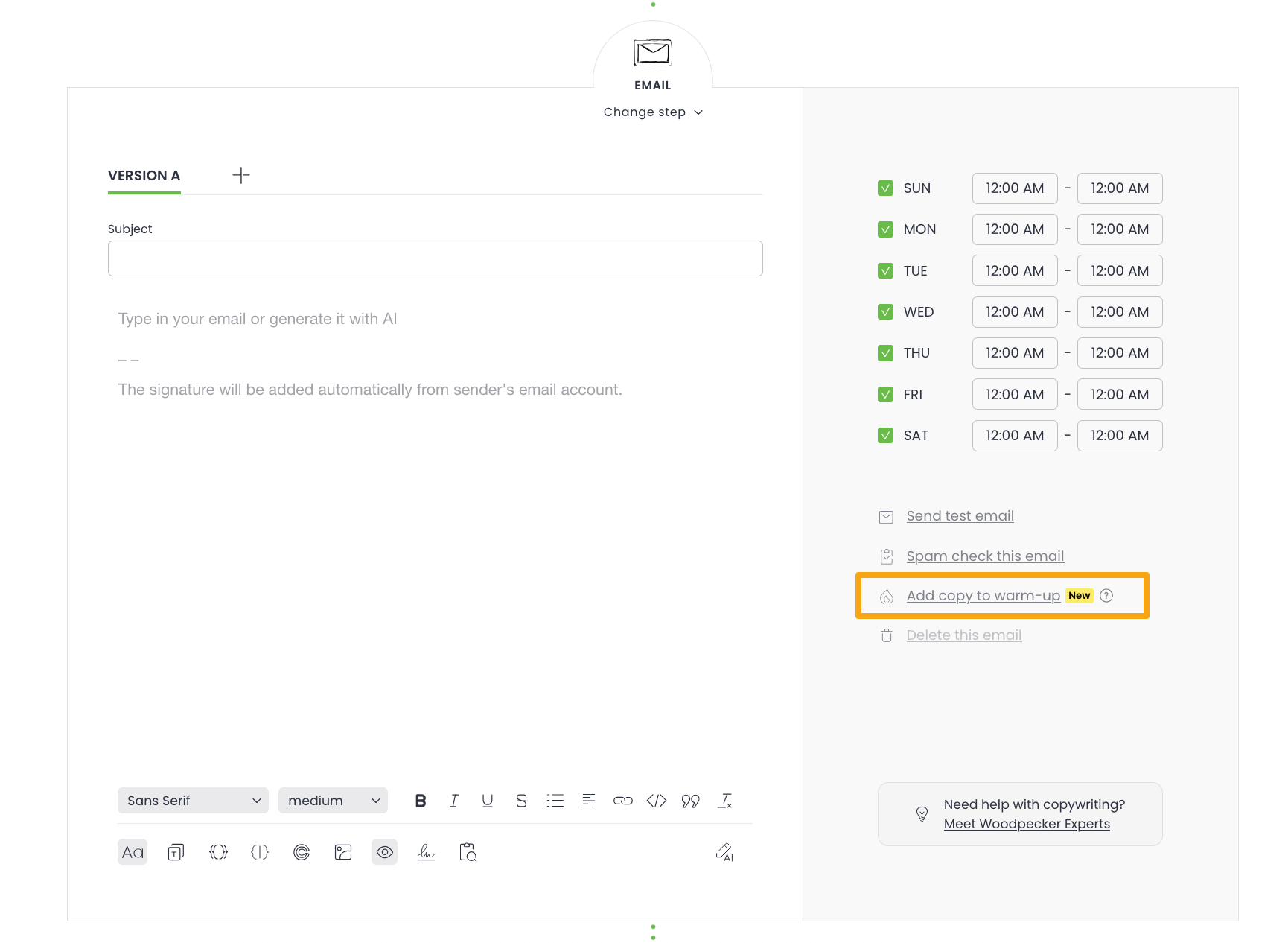Click the AI writing pencil icon

pyautogui.click(x=724, y=852)
